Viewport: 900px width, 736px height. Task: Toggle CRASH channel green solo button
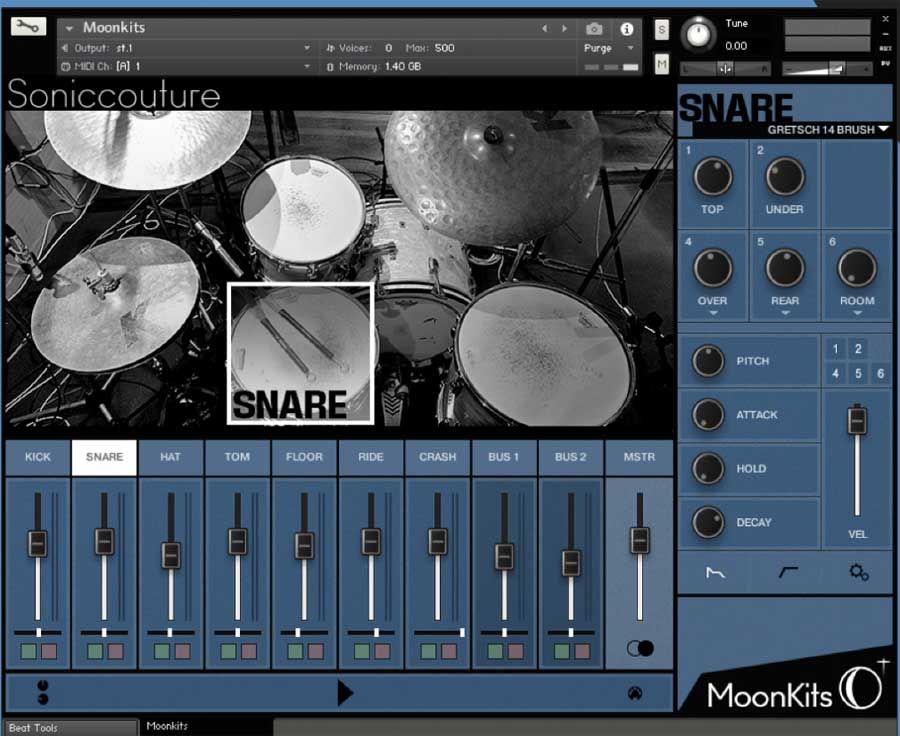tap(428, 652)
